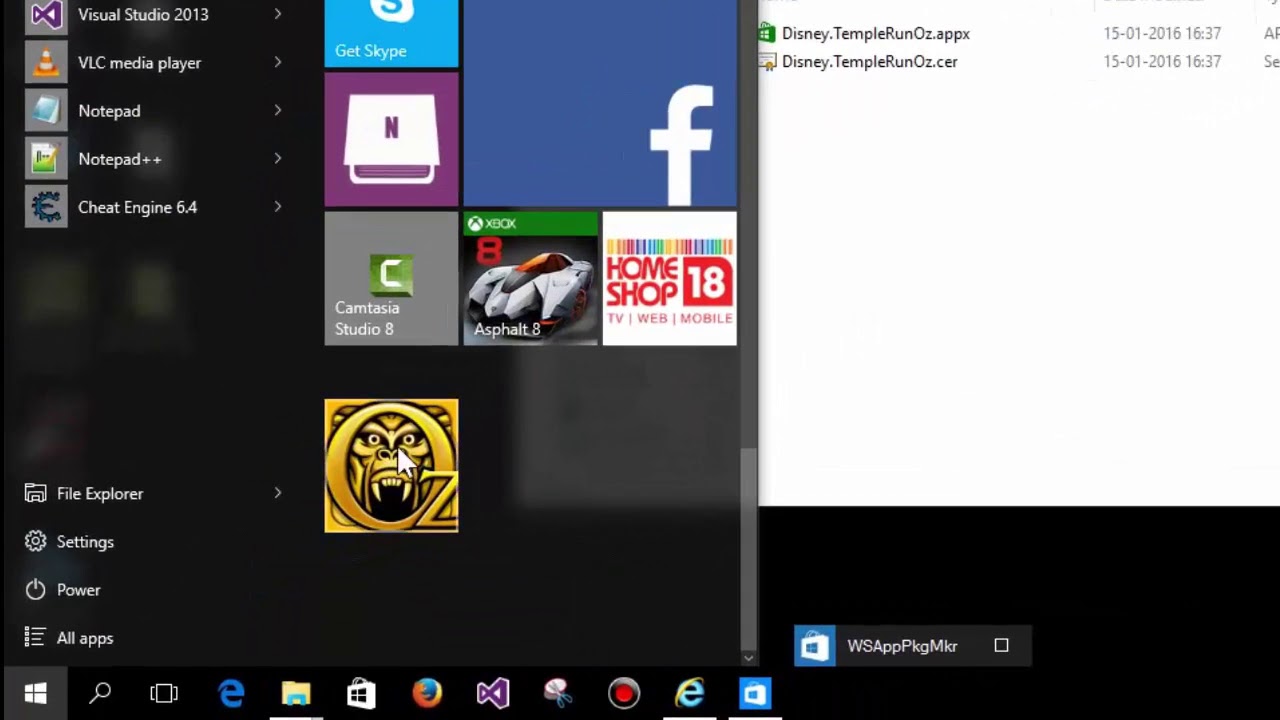Click the square button on WSAppPkgMkr preview
This screenshot has height=720, width=1280.
[1001, 646]
